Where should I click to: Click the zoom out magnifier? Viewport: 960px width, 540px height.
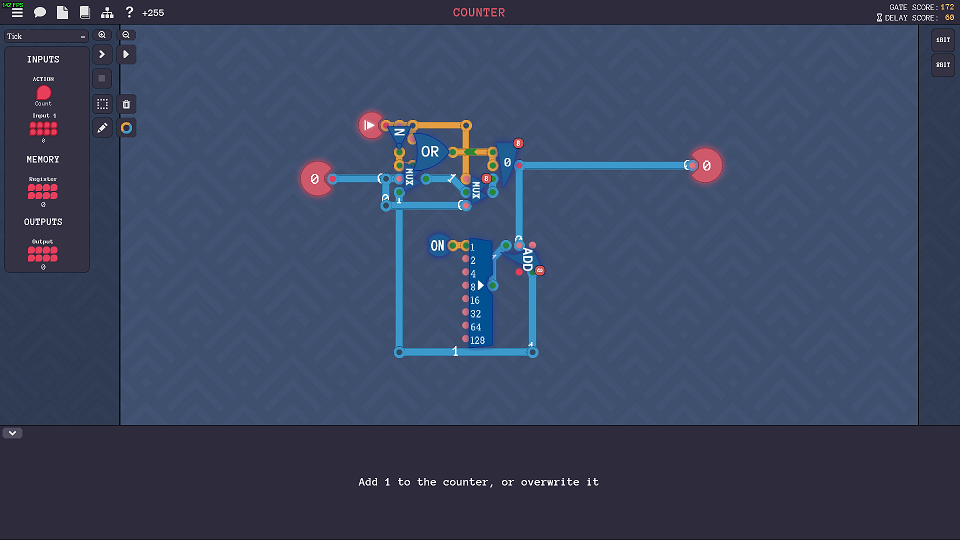click(x=126, y=35)
